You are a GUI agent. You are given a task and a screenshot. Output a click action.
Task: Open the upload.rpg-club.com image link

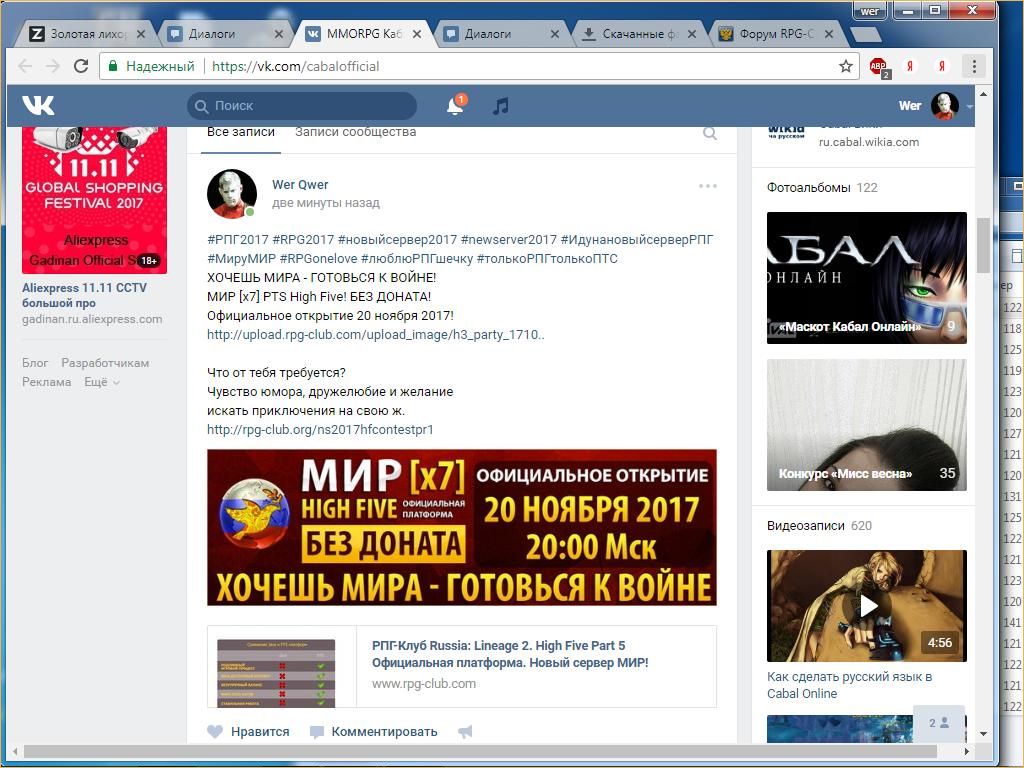[x=376, y=334]
